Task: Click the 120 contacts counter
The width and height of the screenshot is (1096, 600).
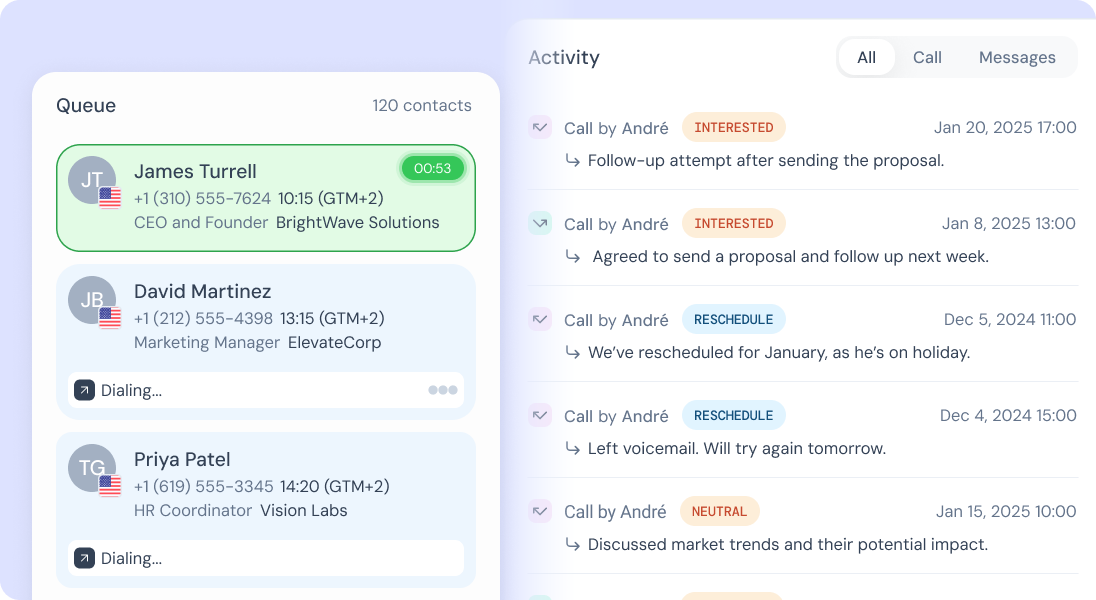Action: (422, 105)
